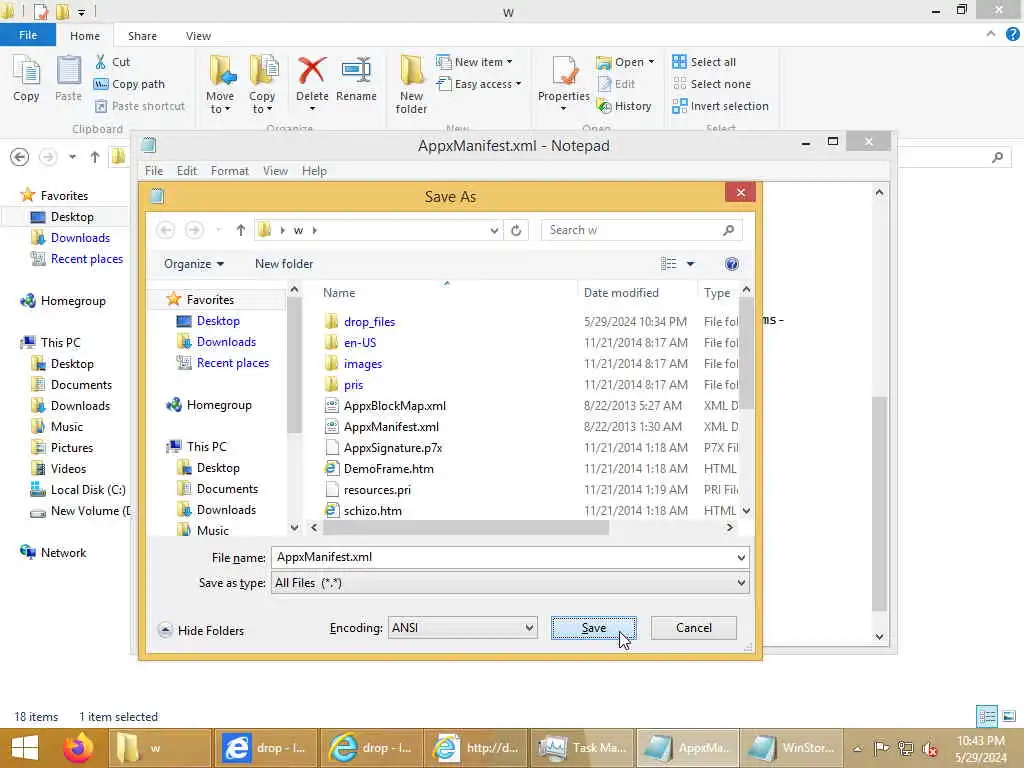Switch to Task Manager in the taskbar
The height and width of the screenshot is (768, 1024).
(583, 748)
